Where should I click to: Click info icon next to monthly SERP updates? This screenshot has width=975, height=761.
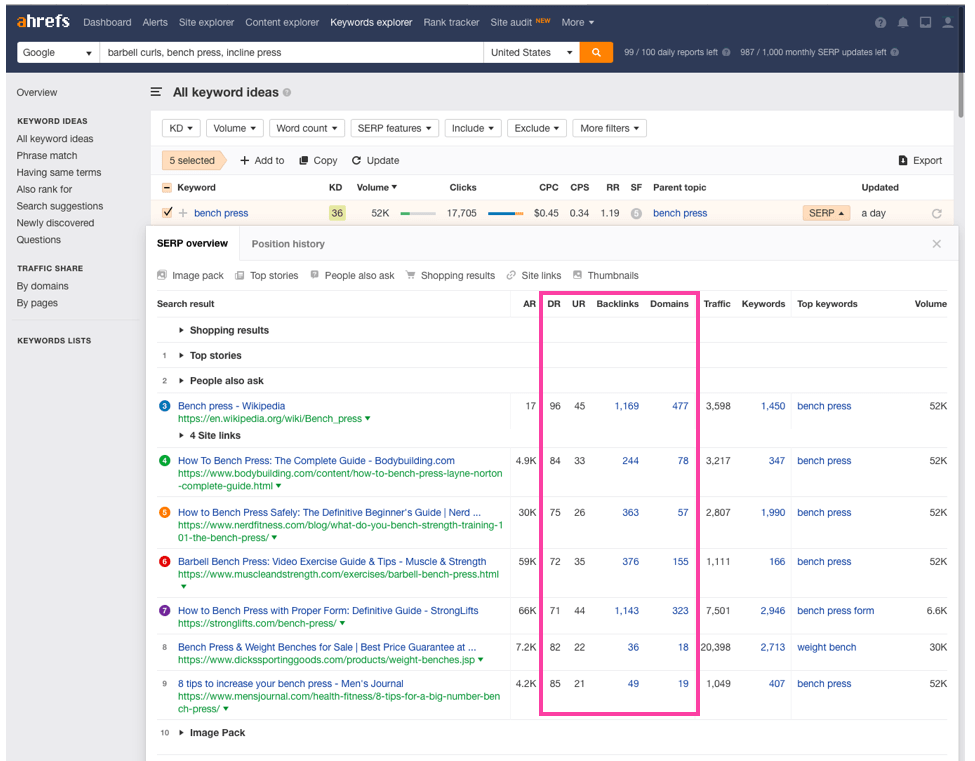click(894, 52)
